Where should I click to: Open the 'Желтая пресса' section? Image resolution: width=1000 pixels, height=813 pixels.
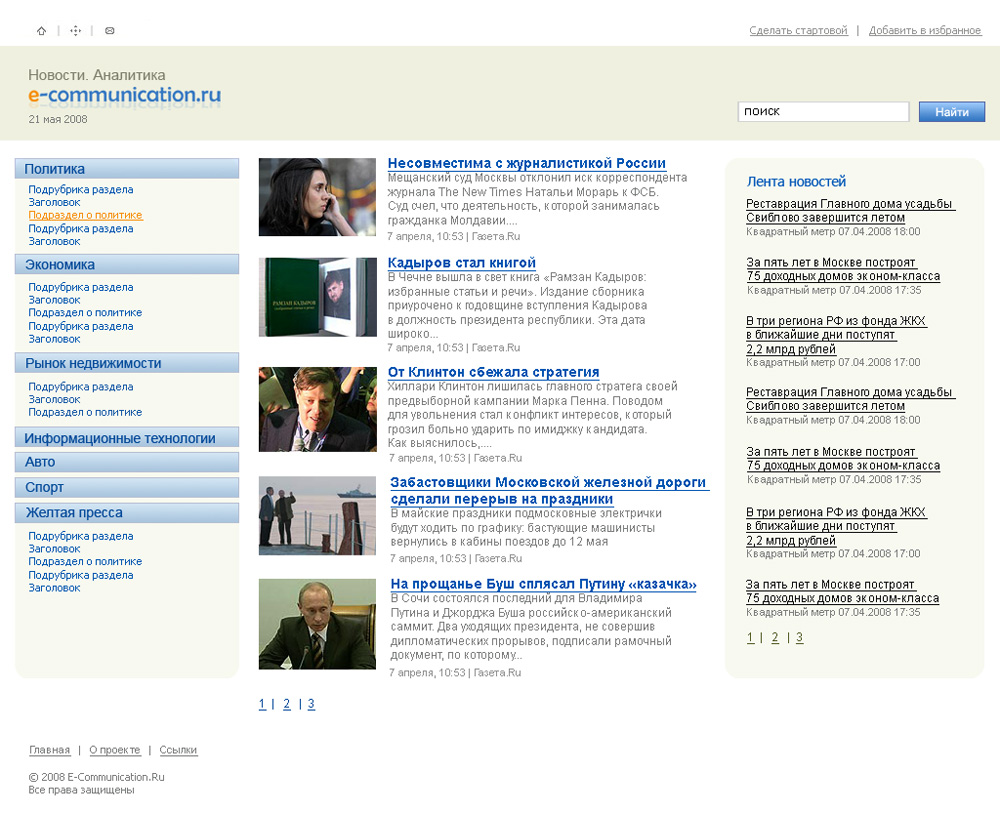tap(127, 513)
